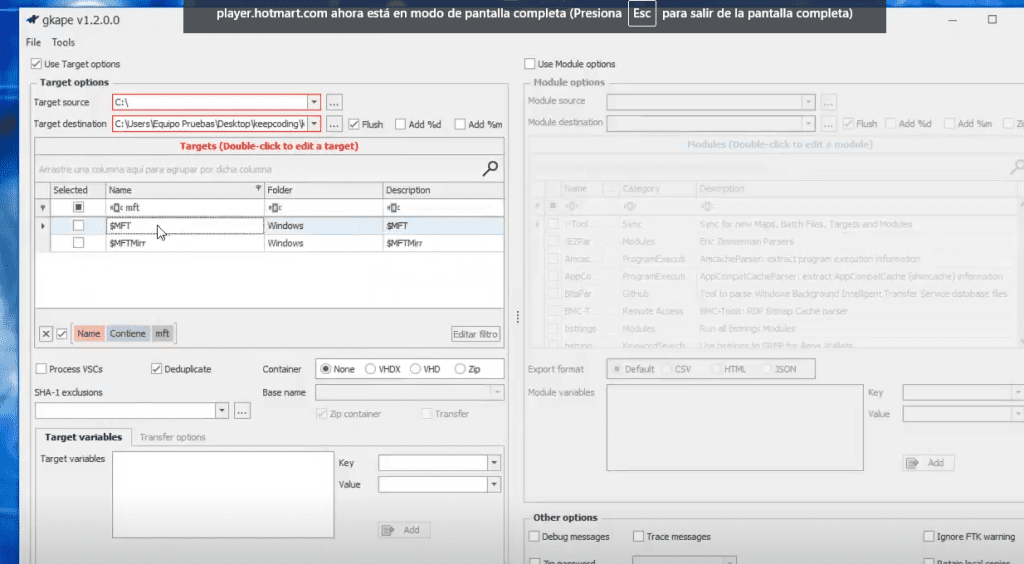
Task: Click the Name filter condition token
Action: 89,334
